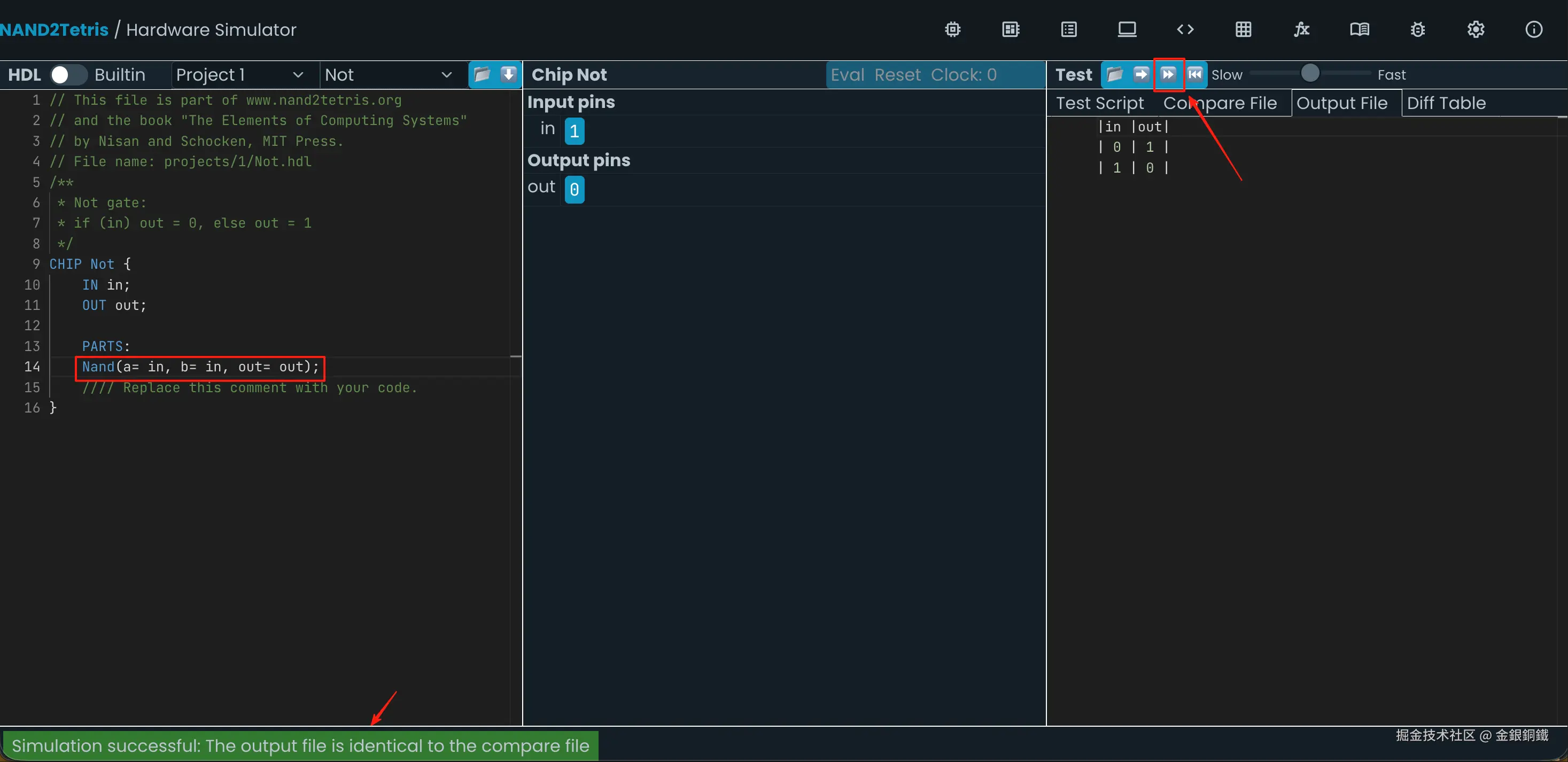The image size is (1568, 762).
Task: Click the angle-brackets code icon in the header
Action: coord(1184,29)
